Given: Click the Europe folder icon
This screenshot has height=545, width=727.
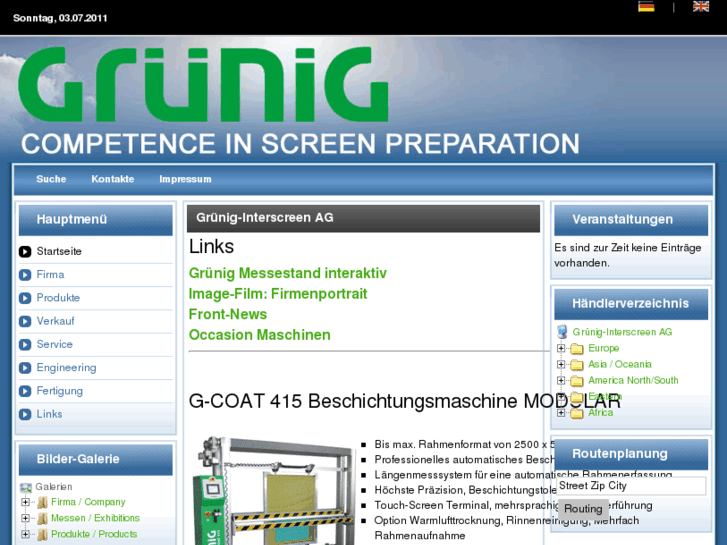Looking at the screenshot, I should [577, 348].
